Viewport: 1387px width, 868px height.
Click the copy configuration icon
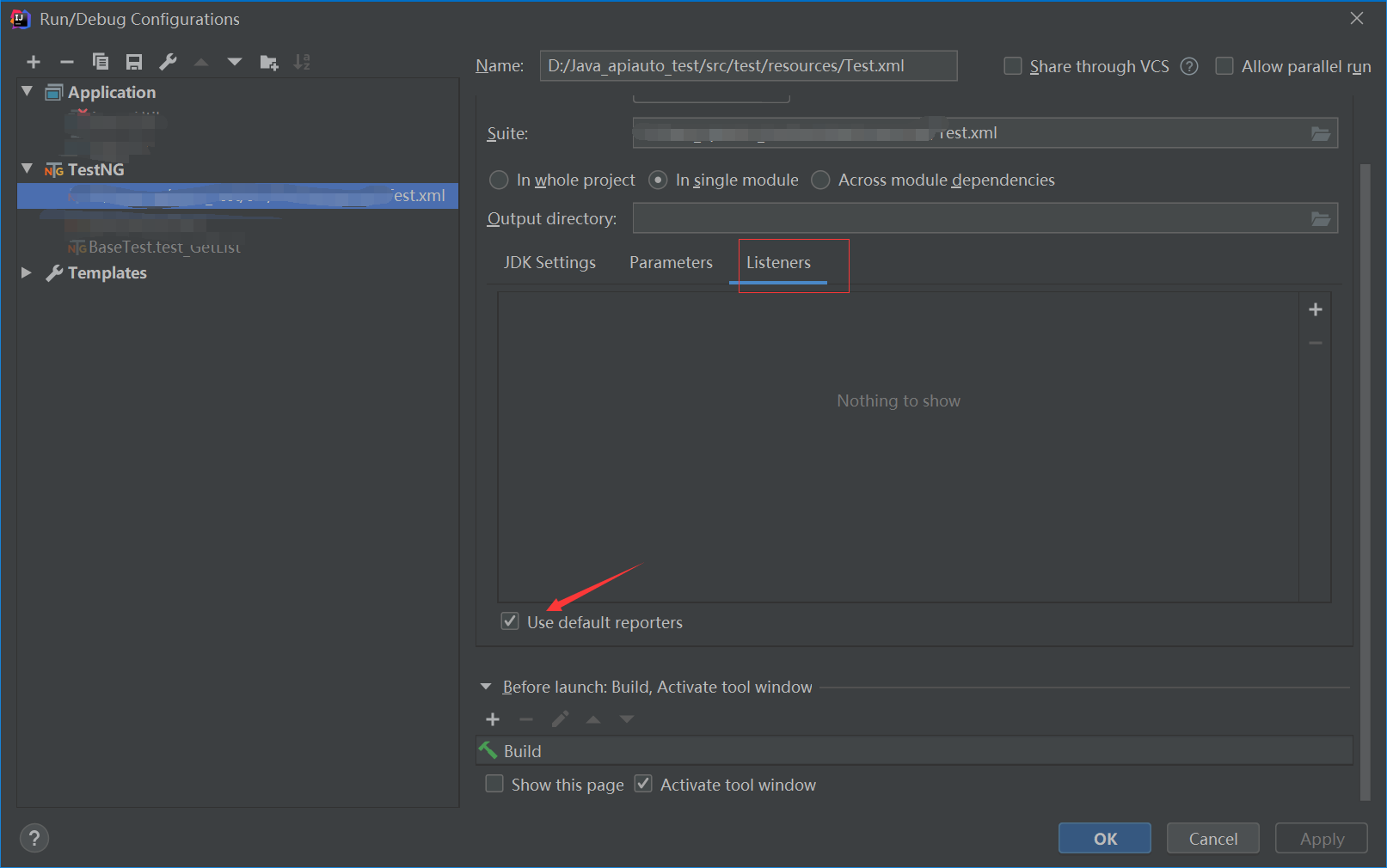coord(101,62)
